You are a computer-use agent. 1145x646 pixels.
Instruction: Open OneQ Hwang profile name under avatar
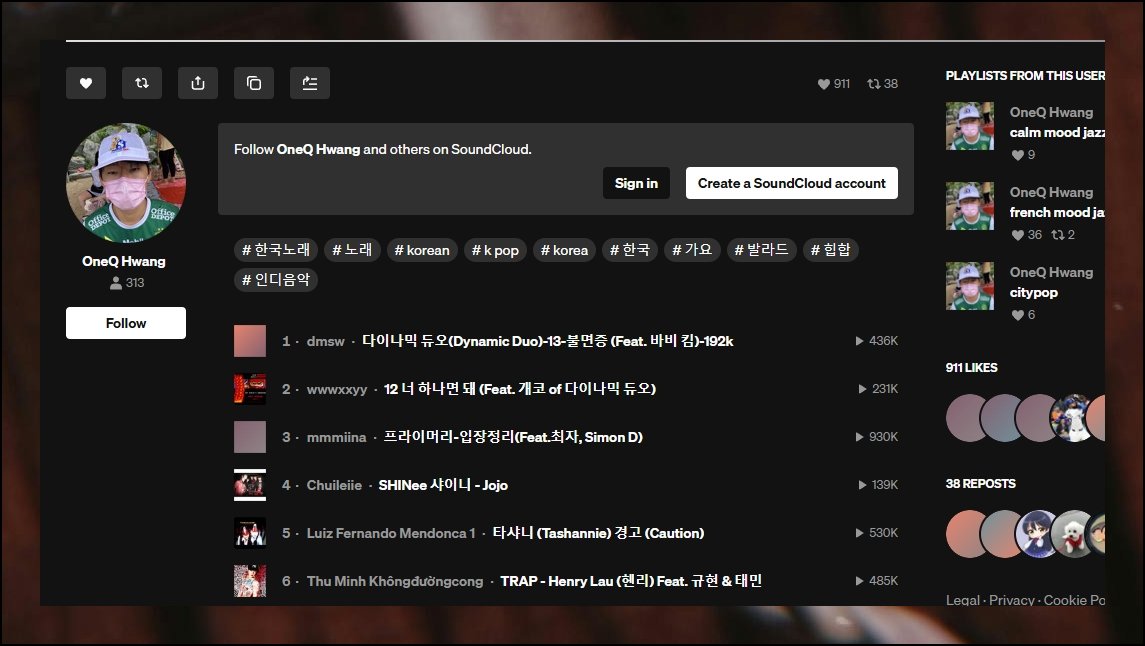(x=123, y=261)
